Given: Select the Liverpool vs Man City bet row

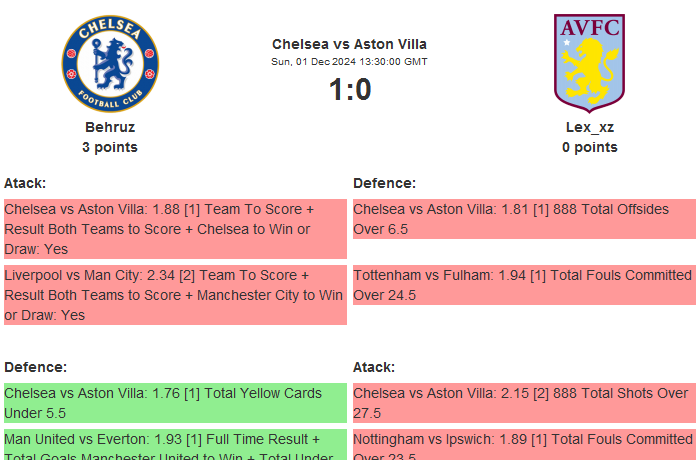Looking at the screenshot, I should click(x=175, y=295).
